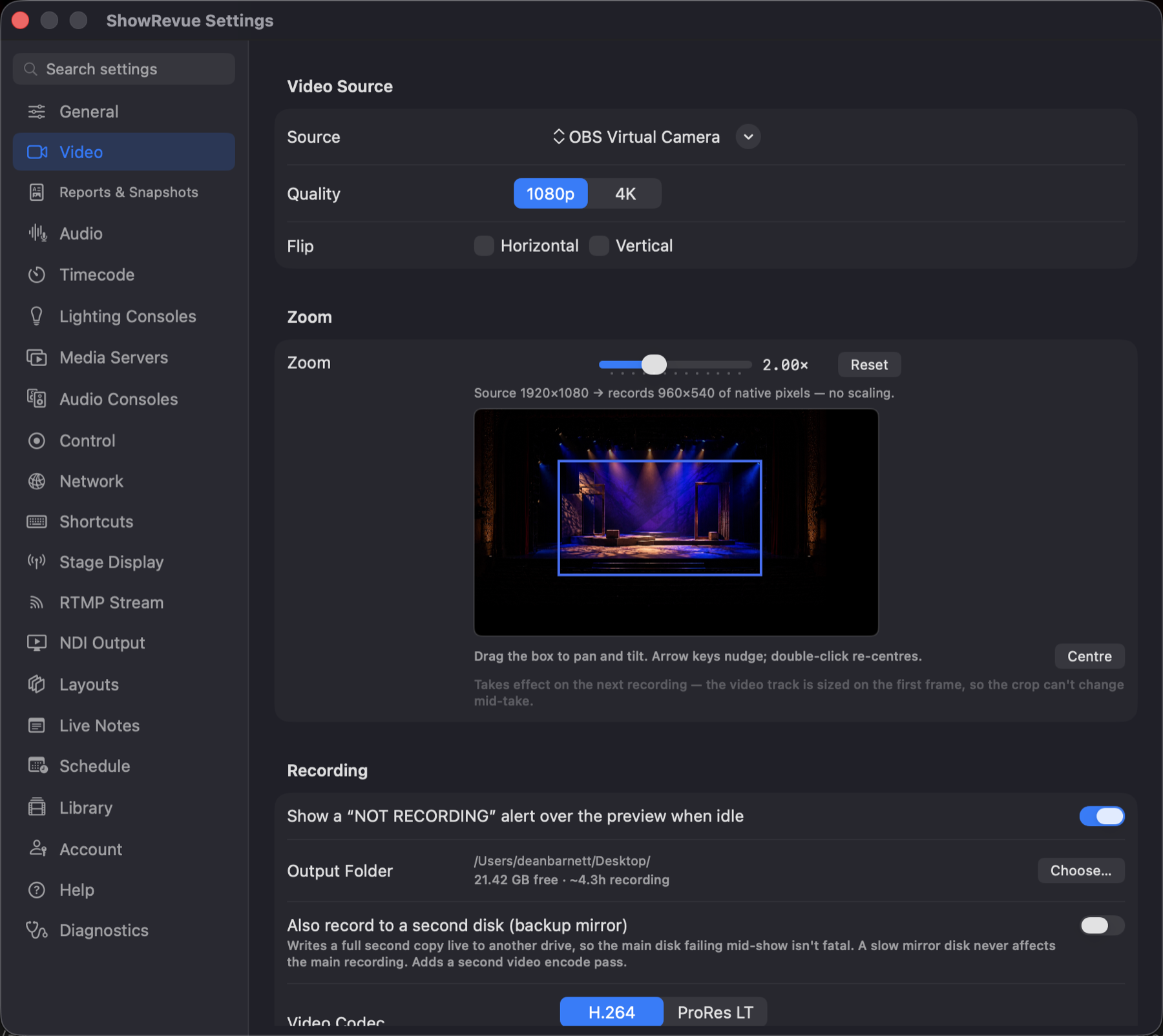Choose H.264 video codec
This screenshot has height=1036, width=1163.
click(611, 1011)
